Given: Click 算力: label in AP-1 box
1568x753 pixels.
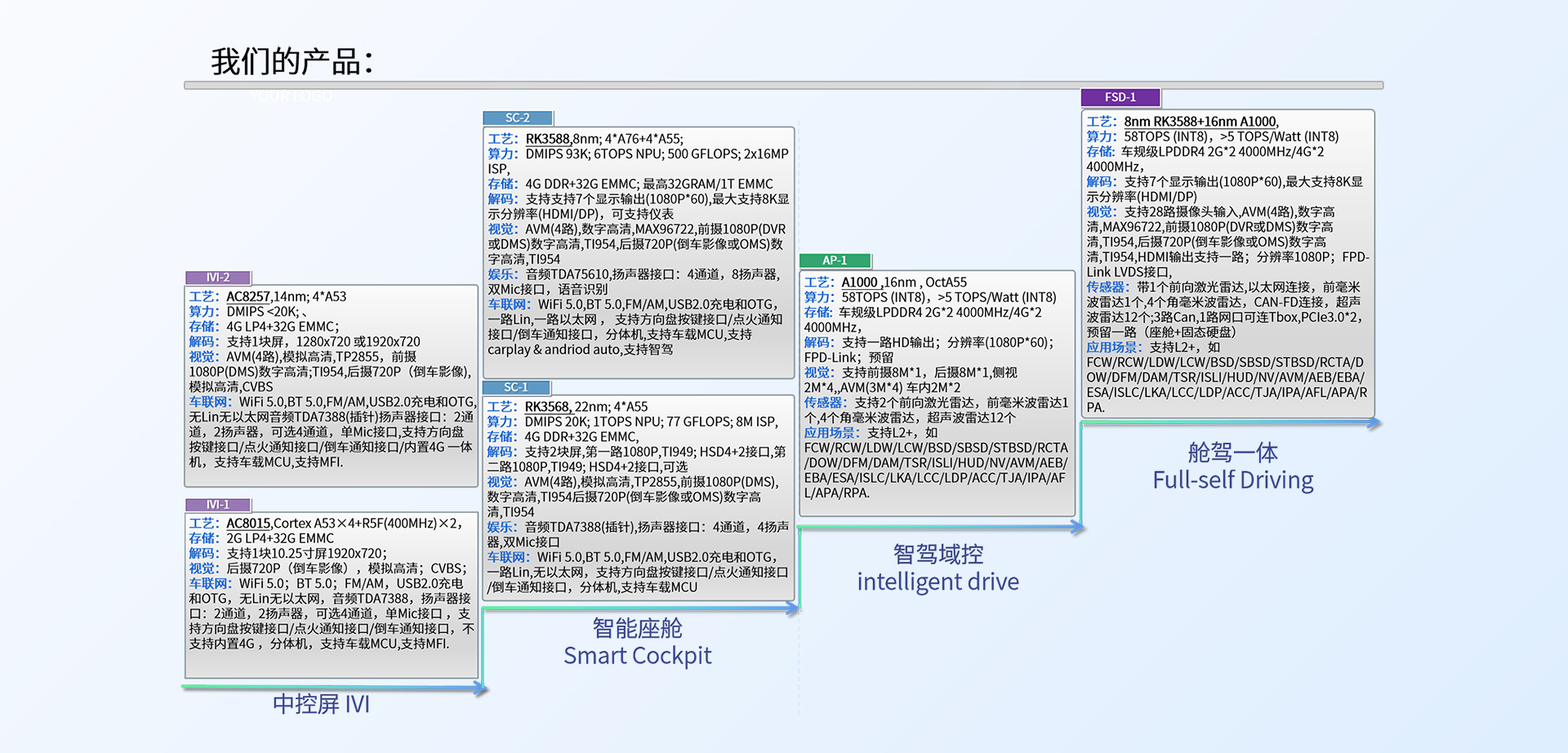Looking at the screenshot, I should point(819,297).
